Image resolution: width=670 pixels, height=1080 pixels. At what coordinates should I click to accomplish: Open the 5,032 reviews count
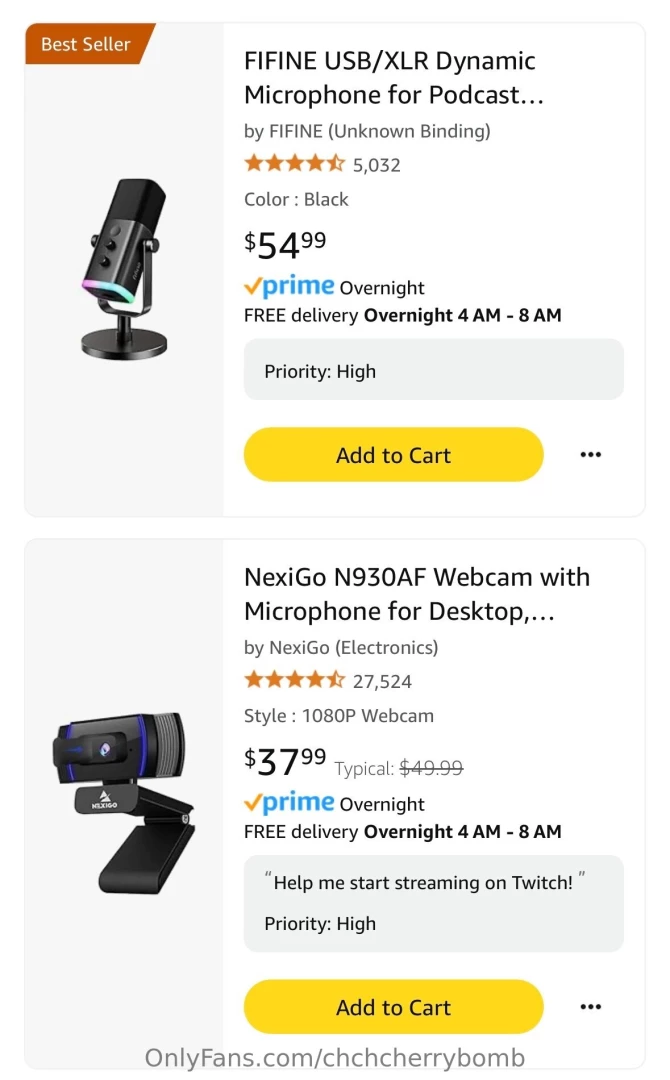(377, 165)
